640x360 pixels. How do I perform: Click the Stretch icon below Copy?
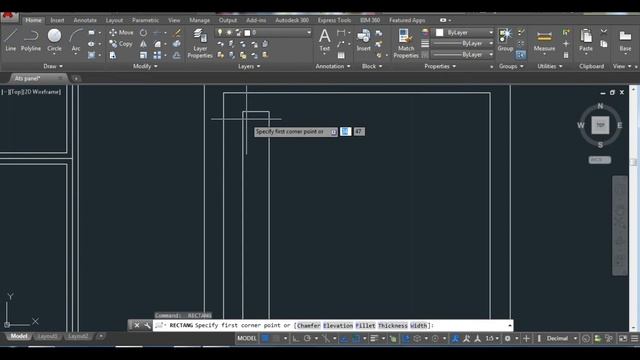click(113, 55)
